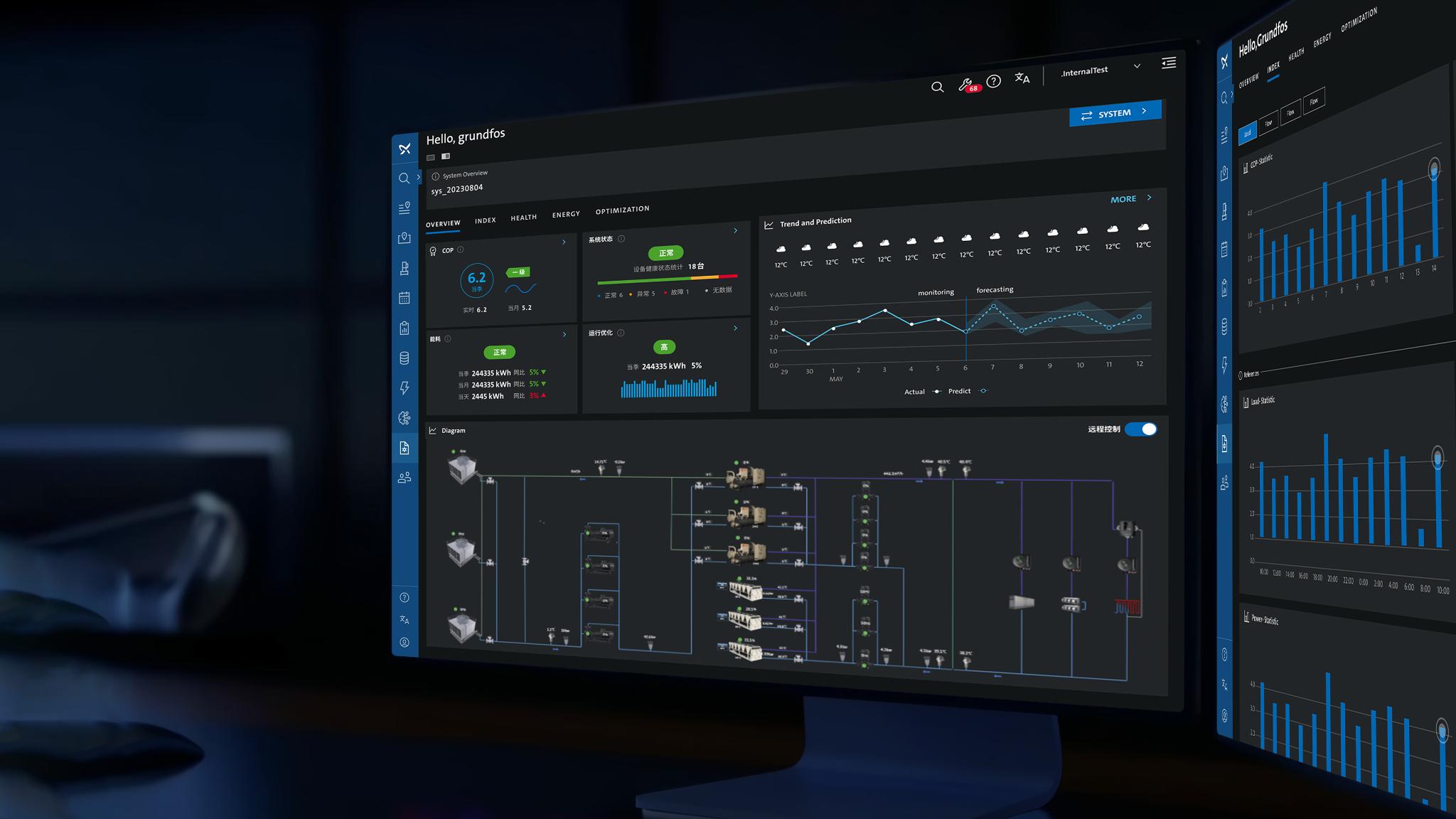Click the search icon in top bar
1456x819 pixels.
click(938, 87)
